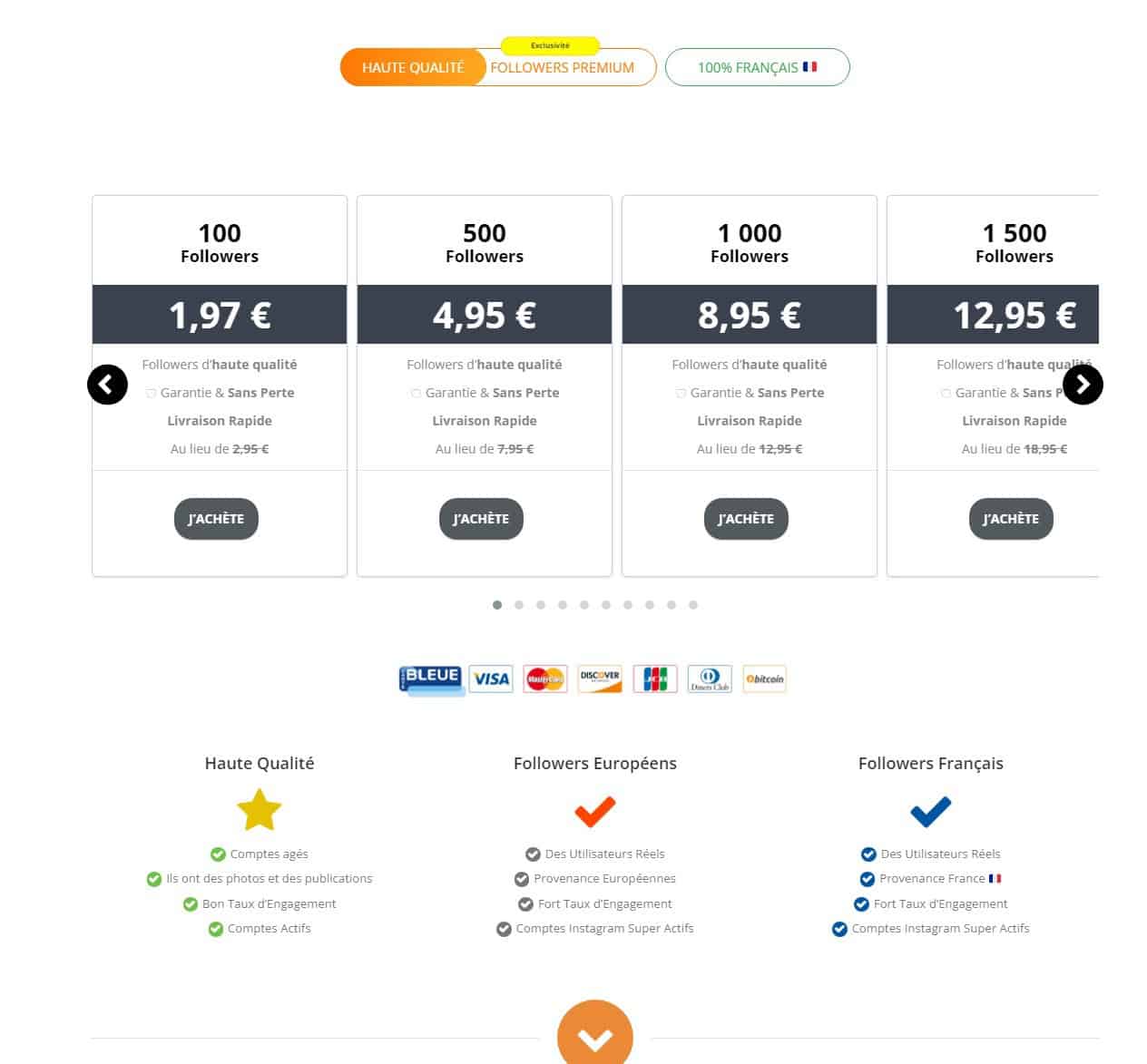Screen dimensions: 1147x1064
Task: Click the blue Followers Français checkmark
Action: [931, 810]
